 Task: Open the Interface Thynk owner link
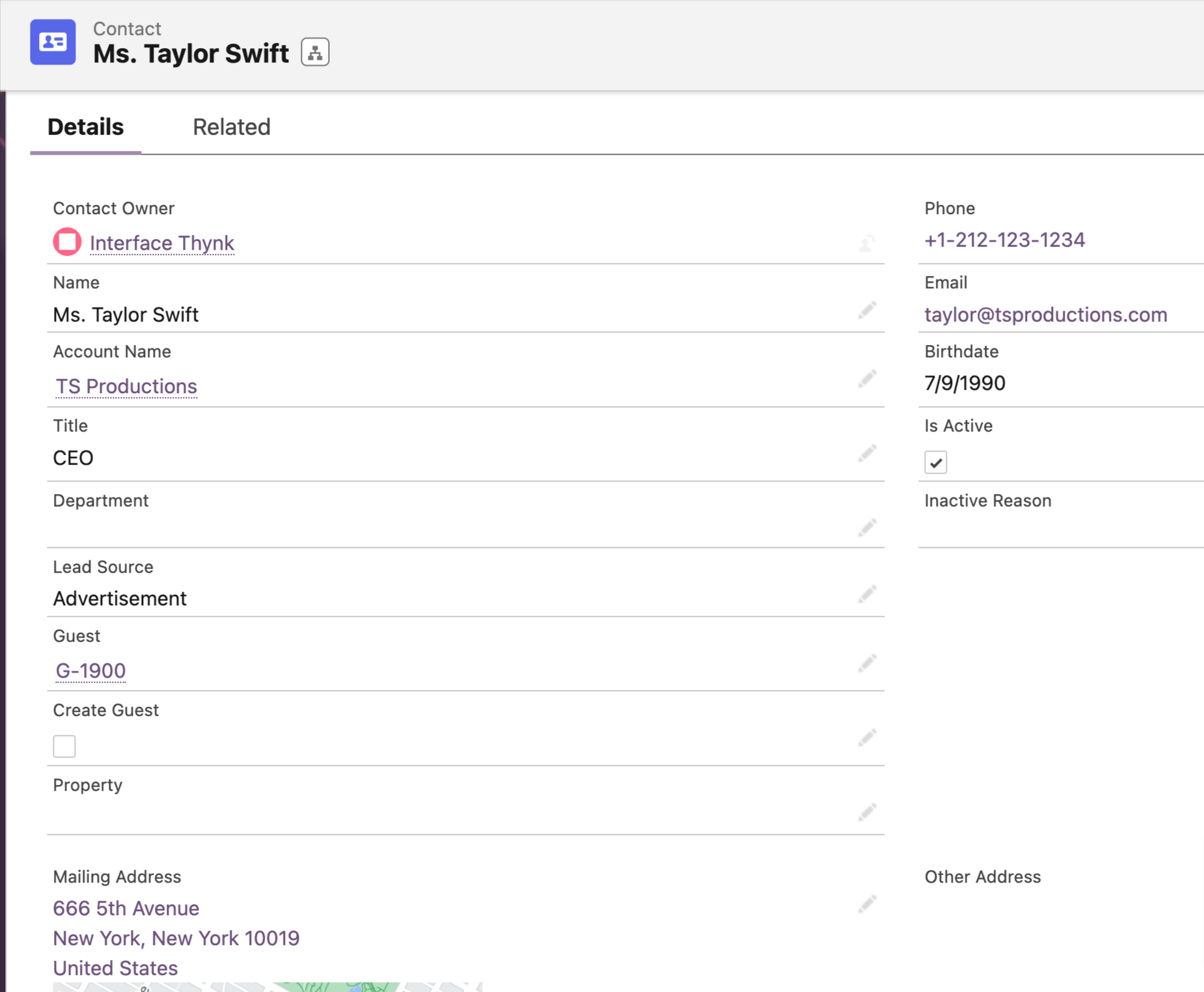[162, 243]
